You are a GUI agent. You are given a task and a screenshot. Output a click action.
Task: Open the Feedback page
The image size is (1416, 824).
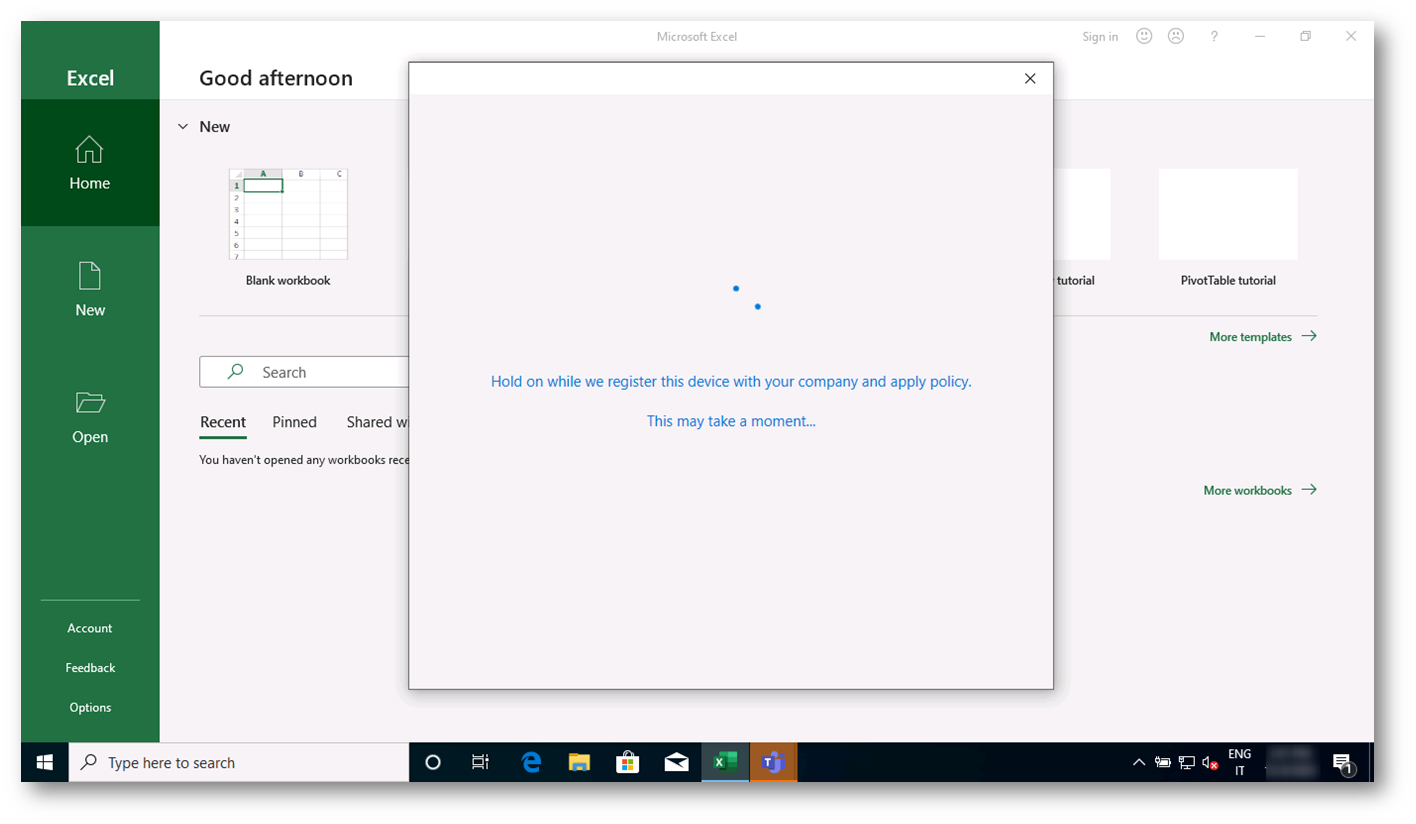(x=90, y=668)
